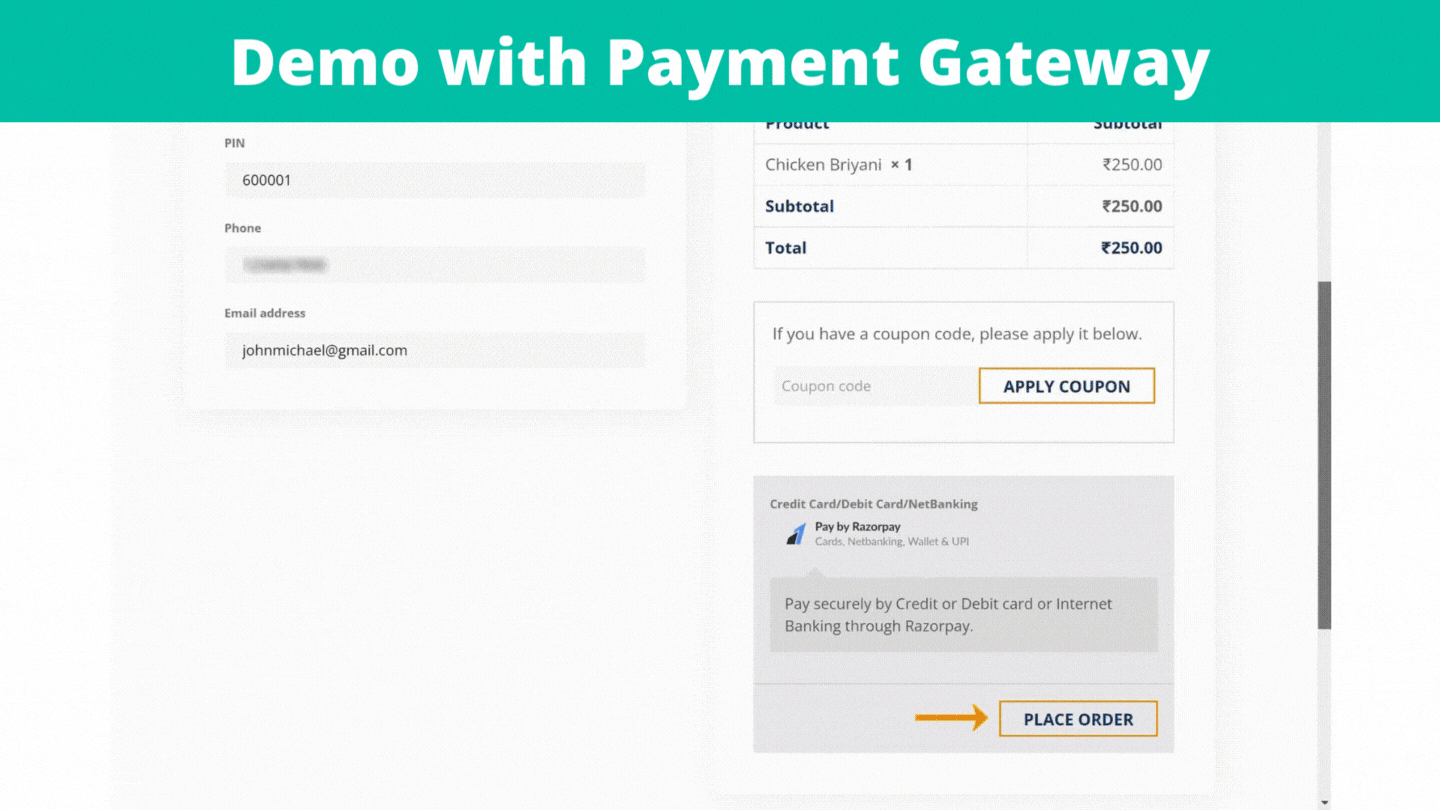Click the Cards, Netbanking, Wallet & UPI subtitle
This screenshot has width=1440, height=810.
pyautogui.click(x=891, y=542)
